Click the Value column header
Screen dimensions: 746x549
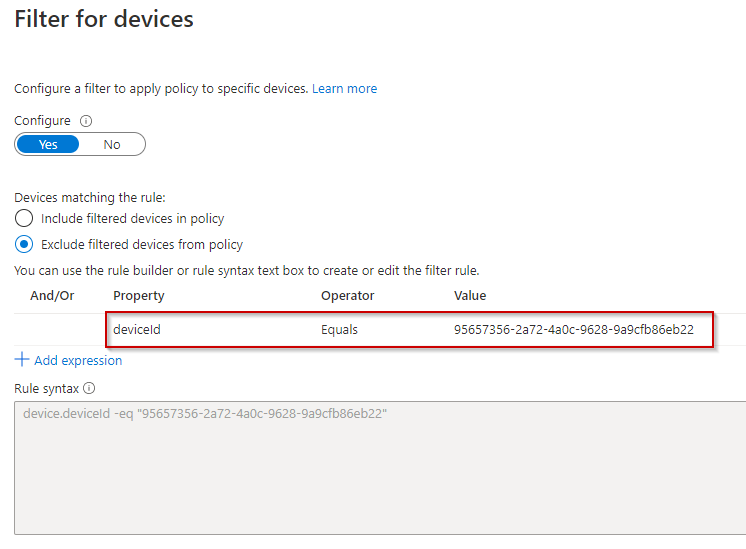pyautogui.click(x=470, y=296)
